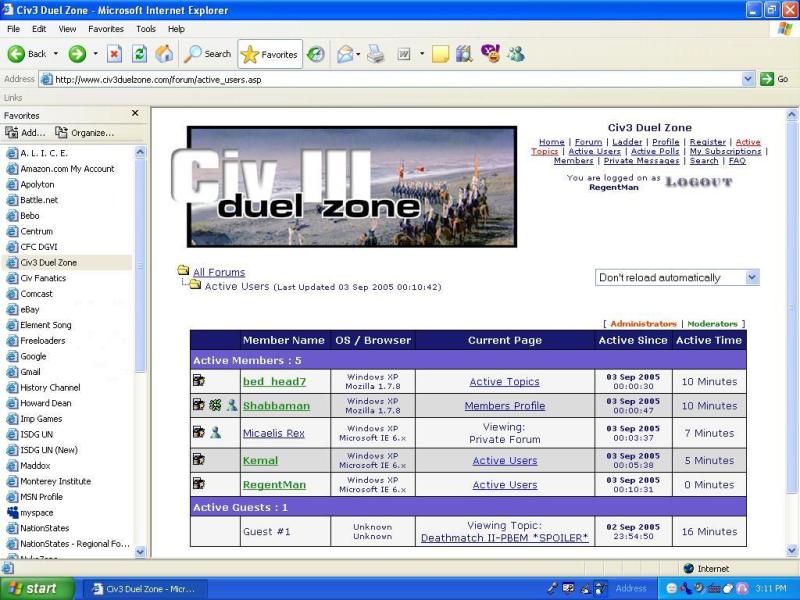800x600 pixels.
Task: Open the Forward button history dropdown arrow
Action: click(95, 54)
